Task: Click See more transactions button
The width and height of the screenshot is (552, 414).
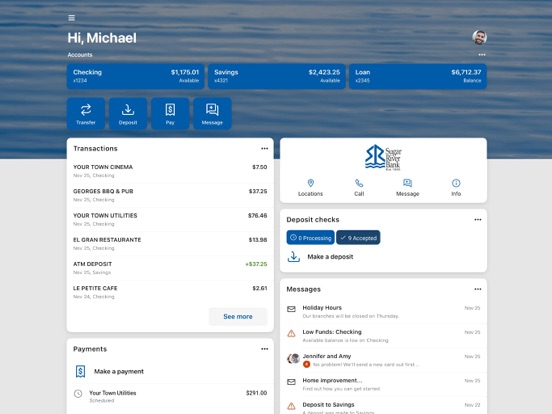Action: (x=238, y=316)
